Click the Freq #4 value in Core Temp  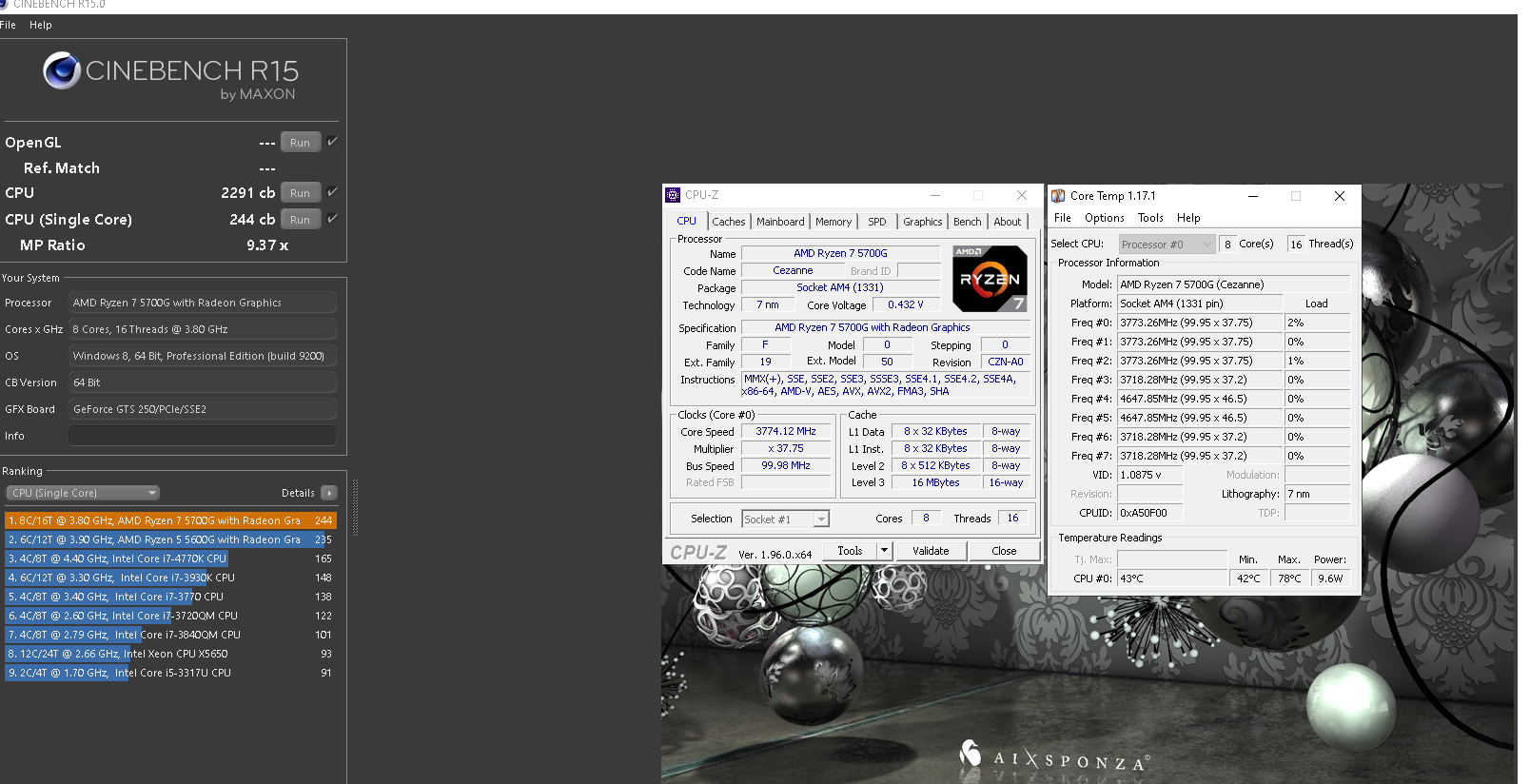pyautogui.click(x=1200, y=399)
